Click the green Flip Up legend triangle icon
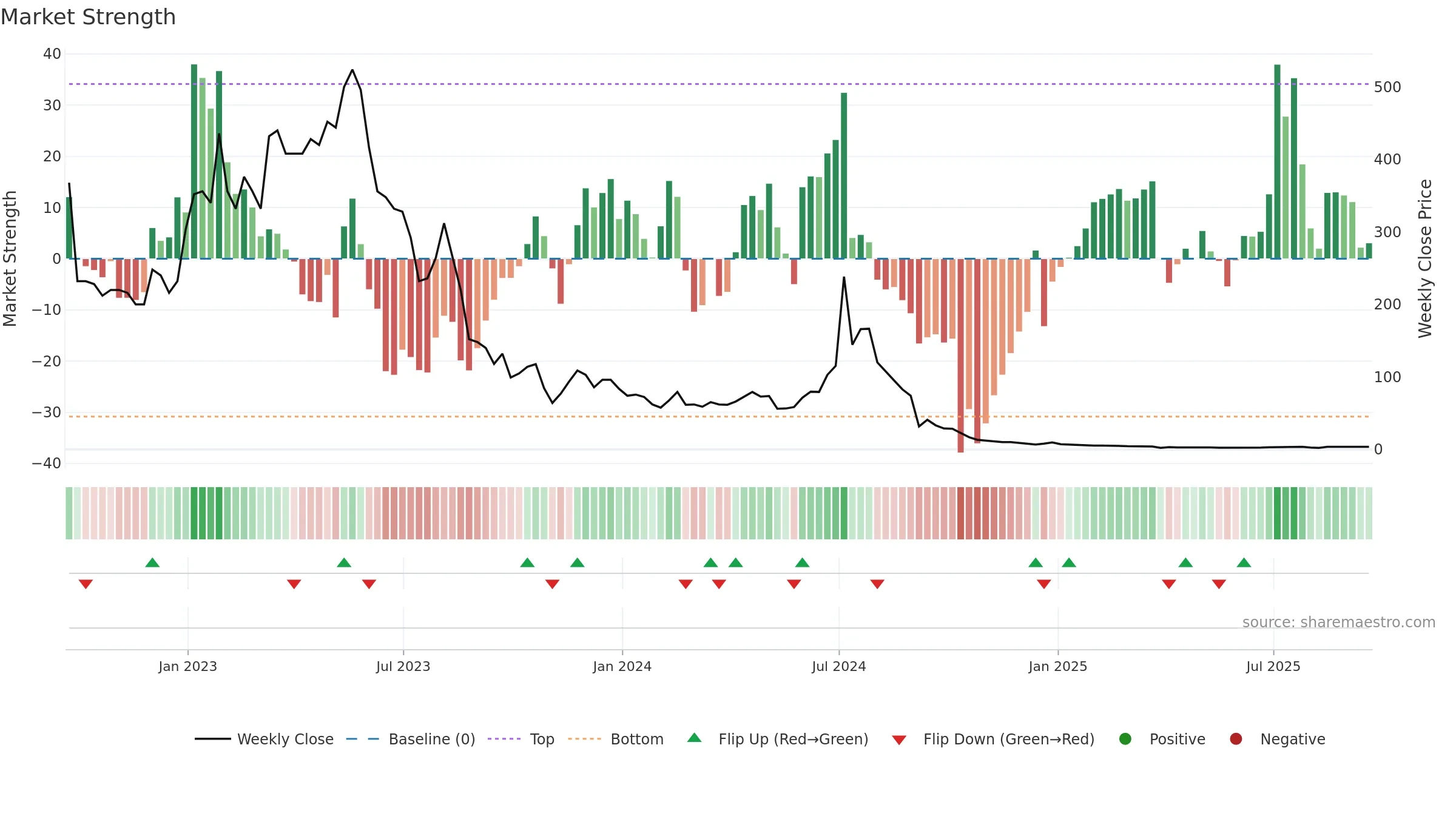Image resolution: width=1456 pixels, height=819 pixels. click(695, 738)
